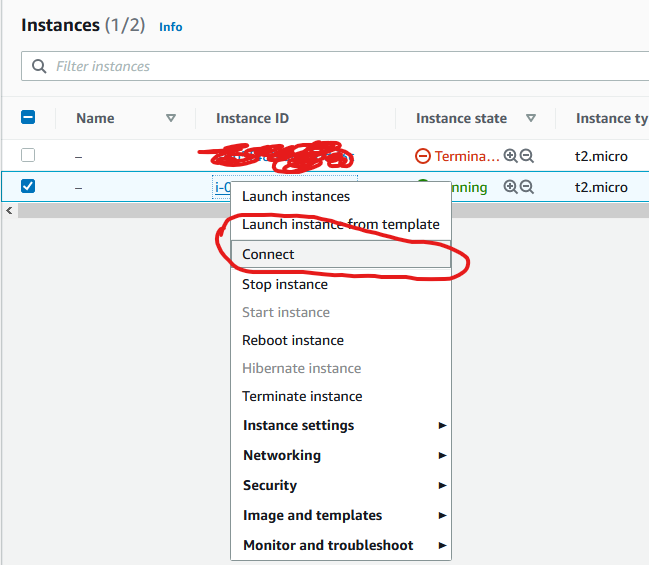Click zoom-out icon beside Terminated state

526,156
